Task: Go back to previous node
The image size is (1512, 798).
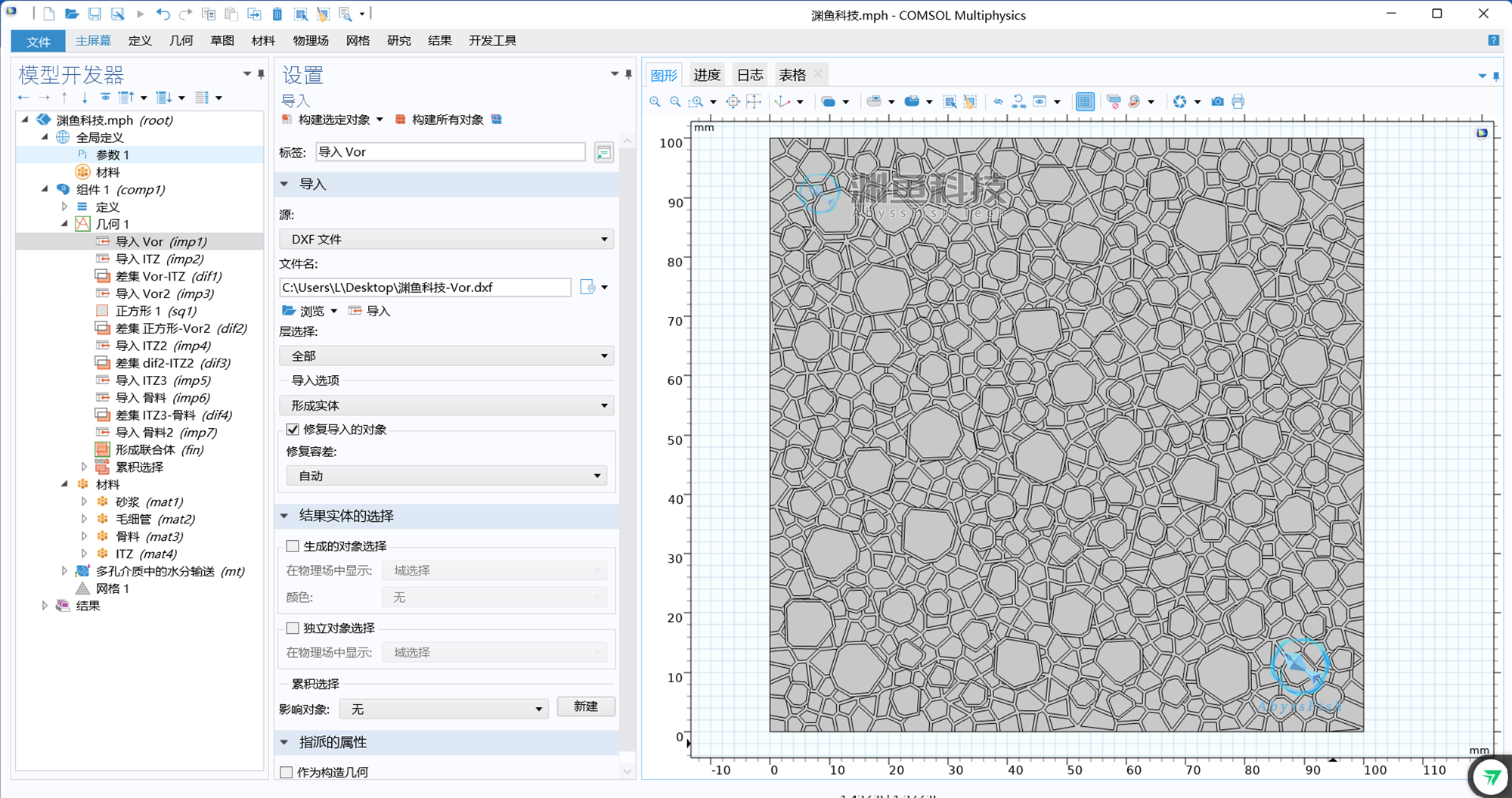Action: point(23,98)
